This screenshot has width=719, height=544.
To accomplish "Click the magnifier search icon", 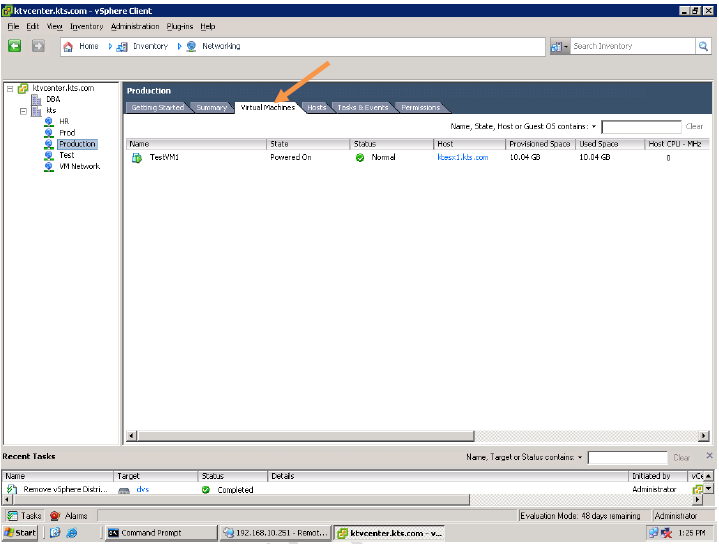I will [703, 46].
